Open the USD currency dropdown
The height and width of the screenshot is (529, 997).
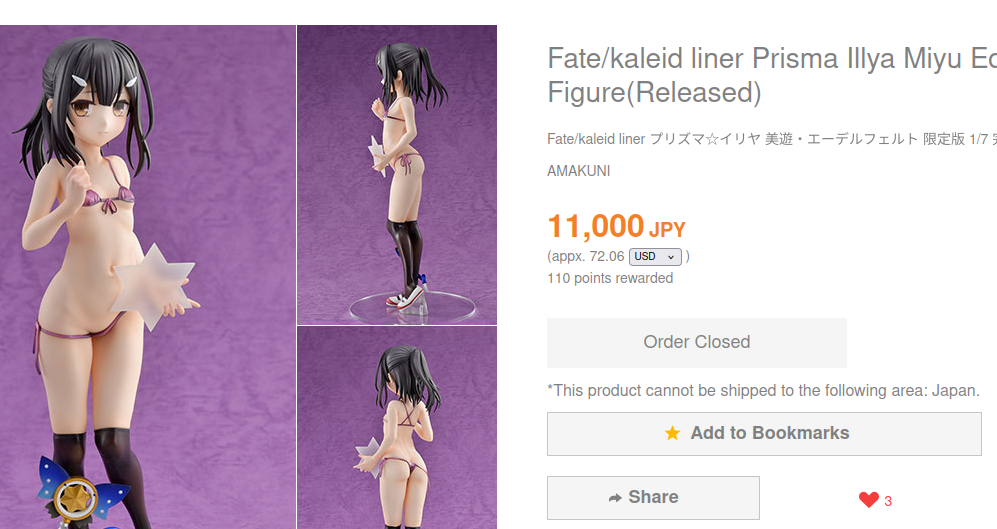655,256
